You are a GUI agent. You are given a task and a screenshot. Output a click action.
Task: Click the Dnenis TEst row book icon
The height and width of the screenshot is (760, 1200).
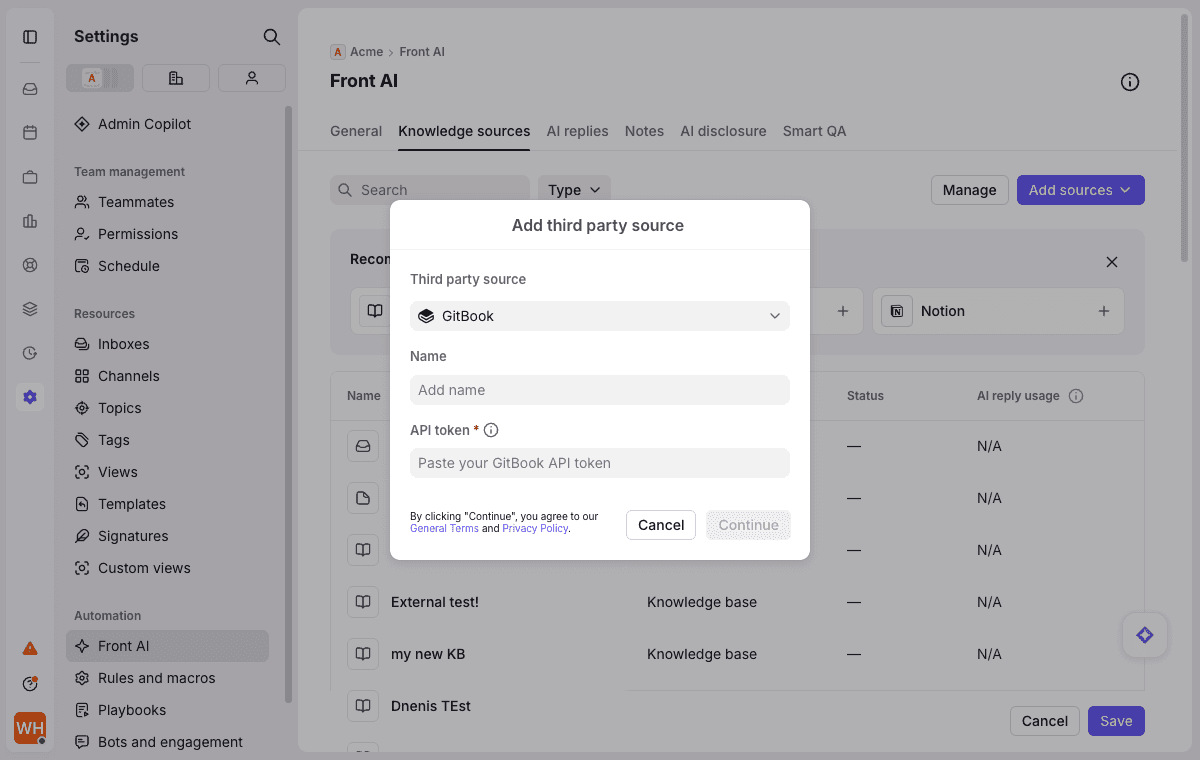click(363, 706)
